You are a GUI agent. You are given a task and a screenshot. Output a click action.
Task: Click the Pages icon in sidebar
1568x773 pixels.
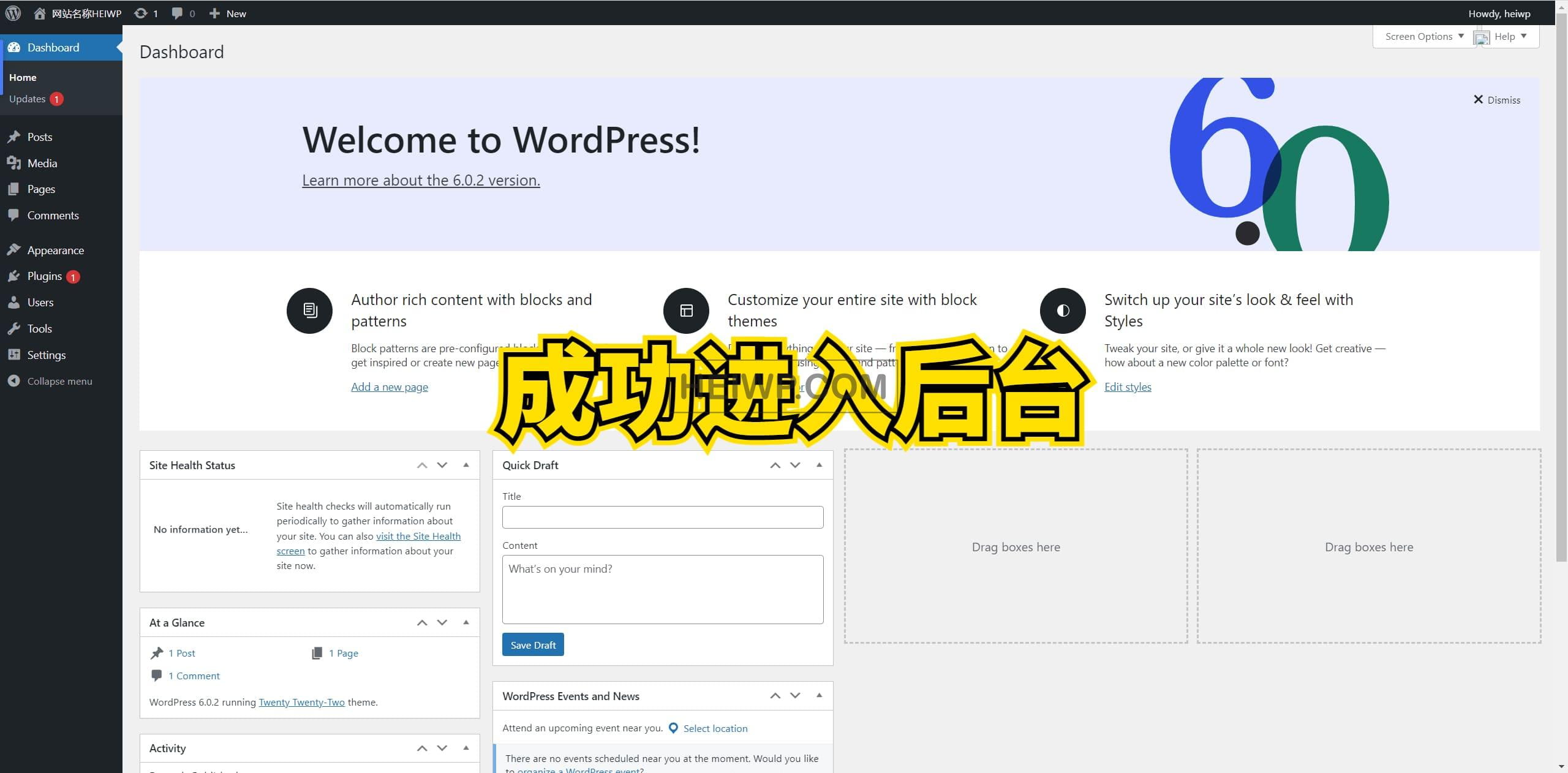pyautogui.click(x=14, y=189)
